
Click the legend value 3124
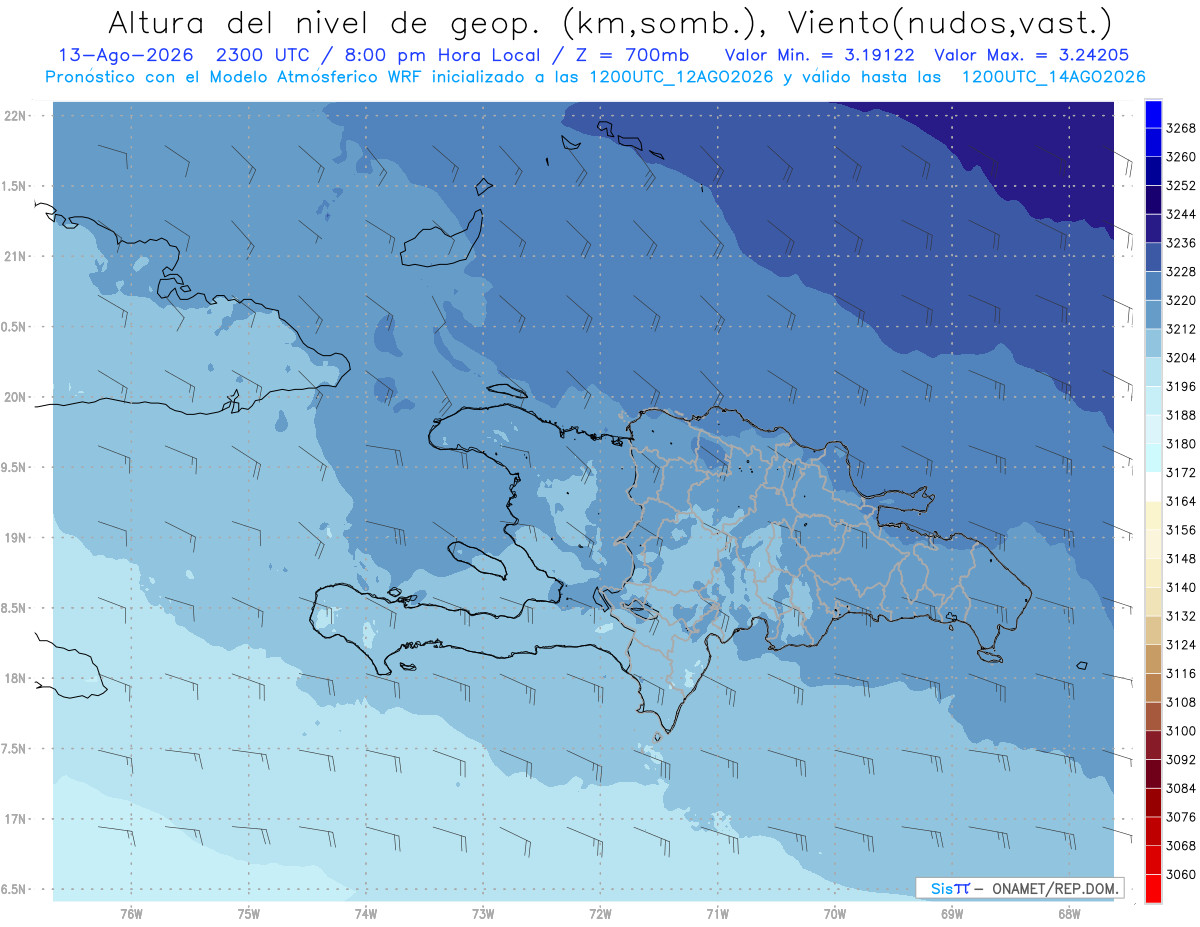[1181, 645]
